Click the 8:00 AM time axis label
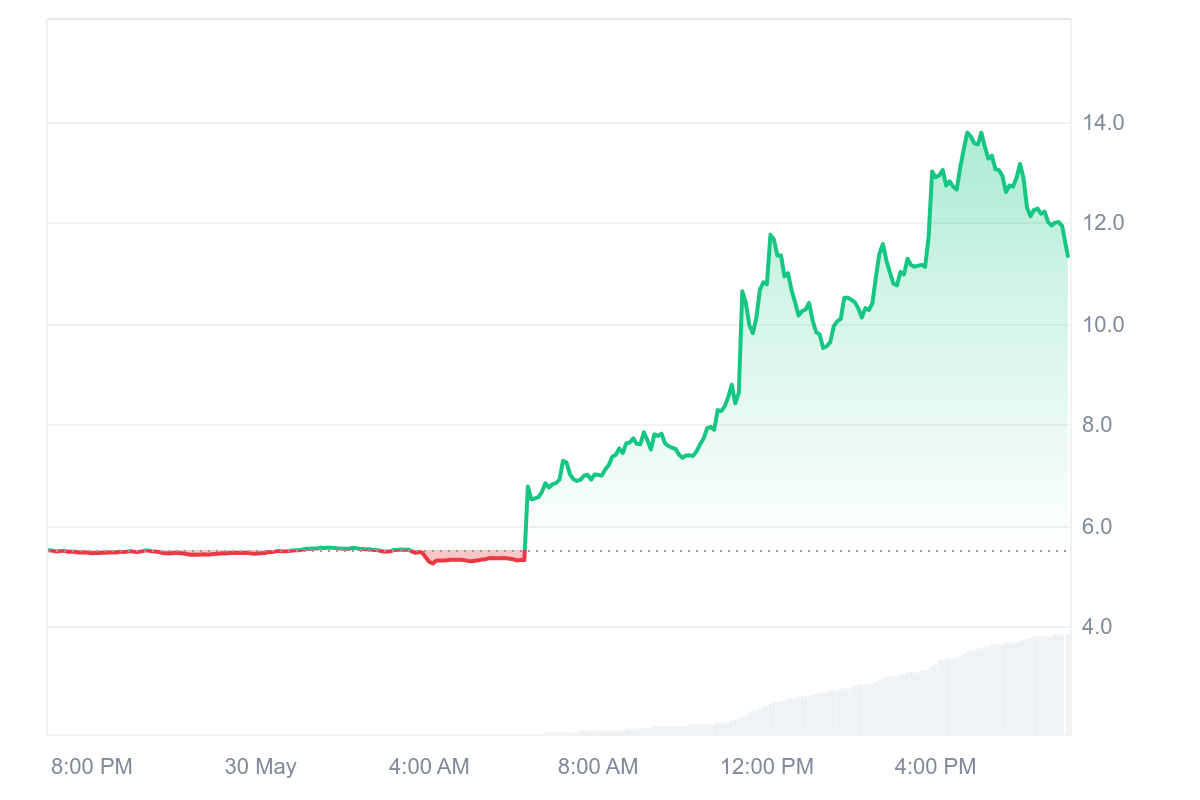Viewport: 1200px width, 800px height. (x=598, y=767)
